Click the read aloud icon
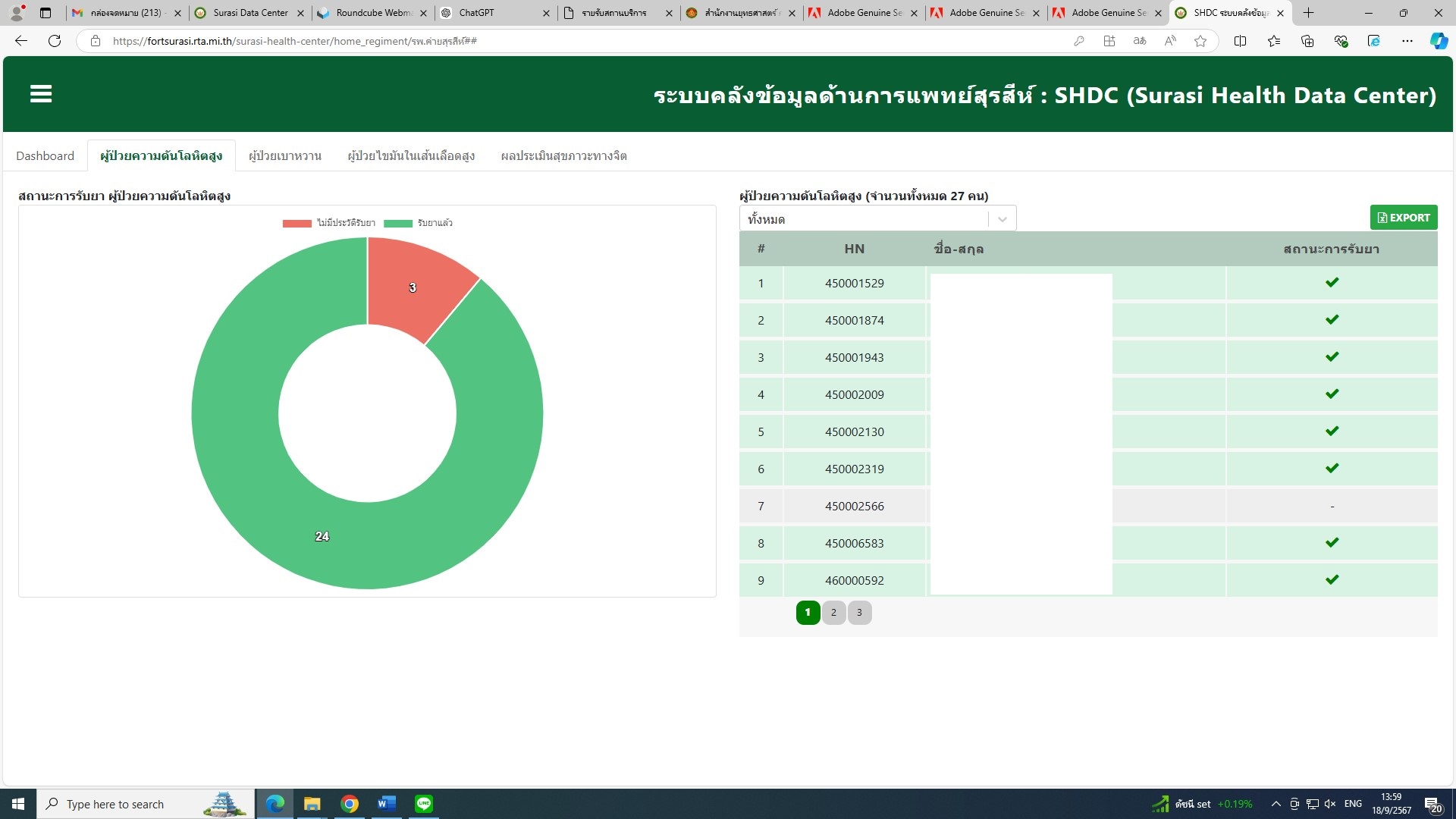 tap(1170, 41)
